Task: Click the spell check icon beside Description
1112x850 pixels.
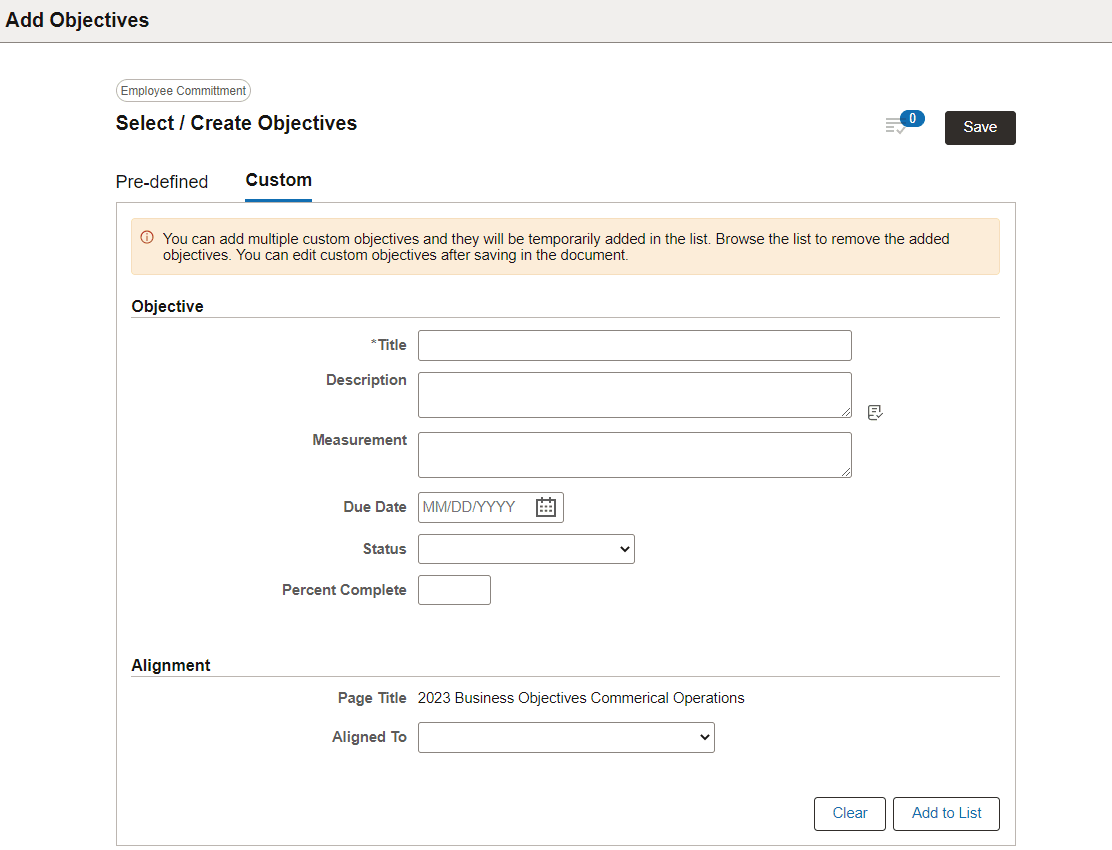Action: [875, 412]
